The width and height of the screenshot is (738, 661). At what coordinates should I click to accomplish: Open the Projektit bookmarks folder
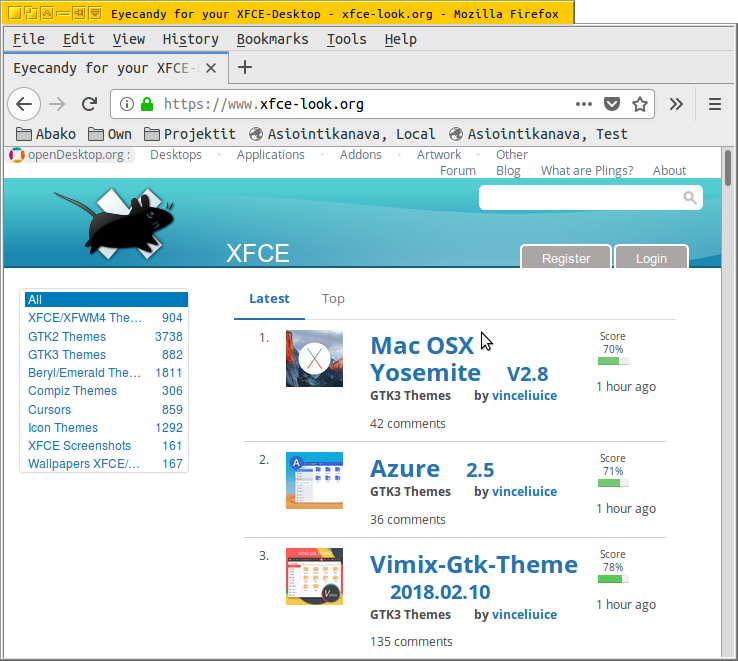point(190,134)
